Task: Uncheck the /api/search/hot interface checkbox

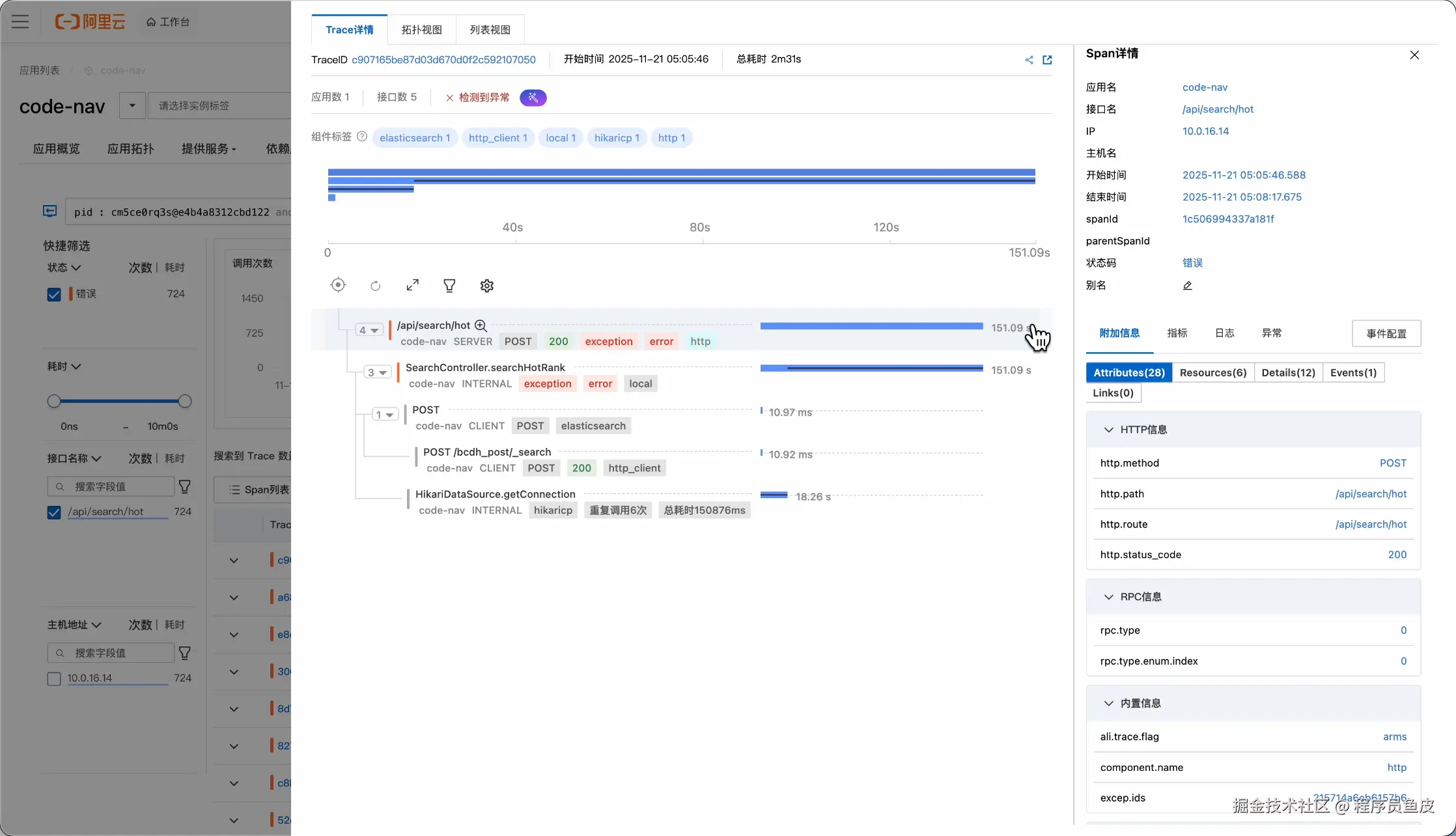Action: pos(54,512)
